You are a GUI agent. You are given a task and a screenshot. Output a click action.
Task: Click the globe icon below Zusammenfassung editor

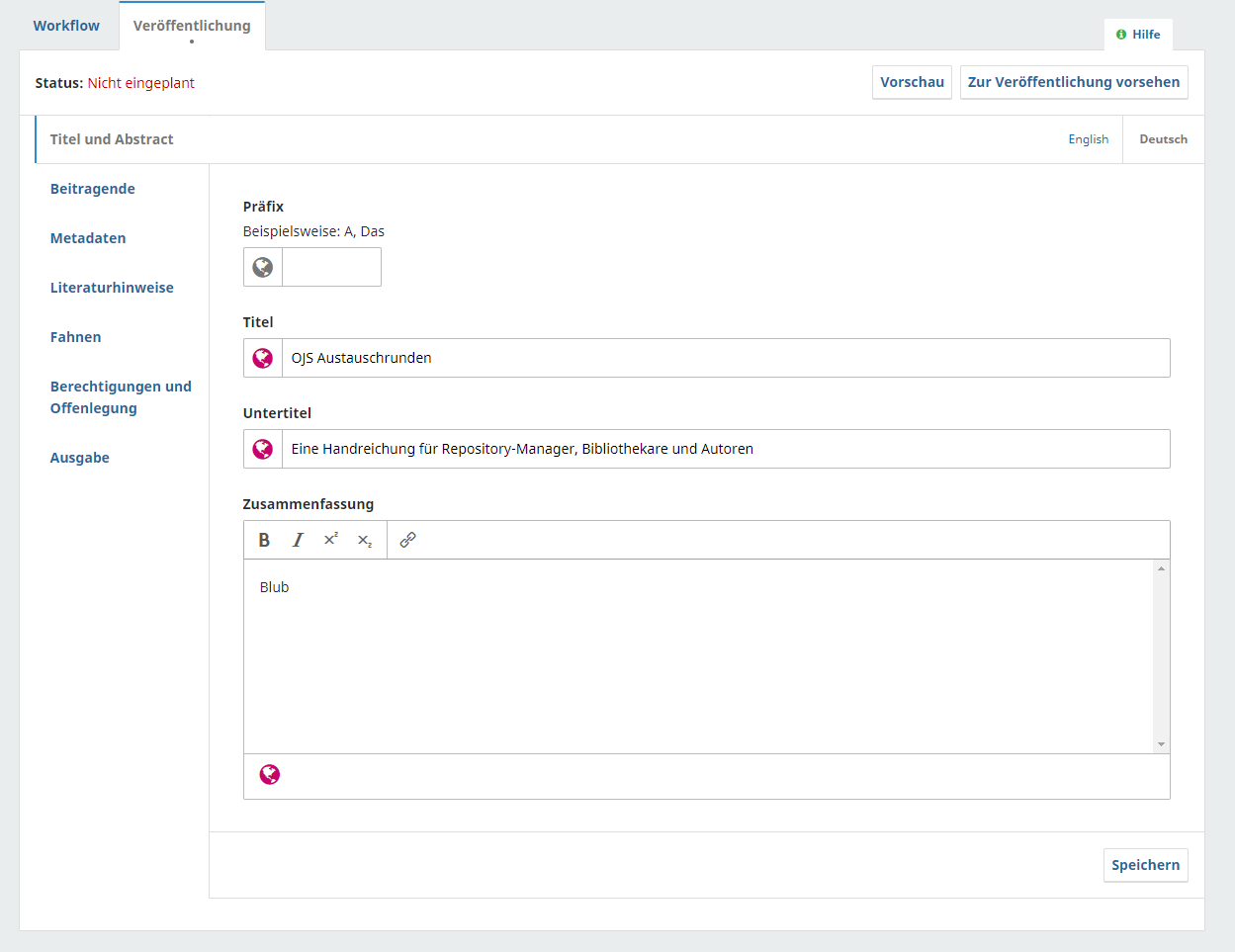point(270,775)
